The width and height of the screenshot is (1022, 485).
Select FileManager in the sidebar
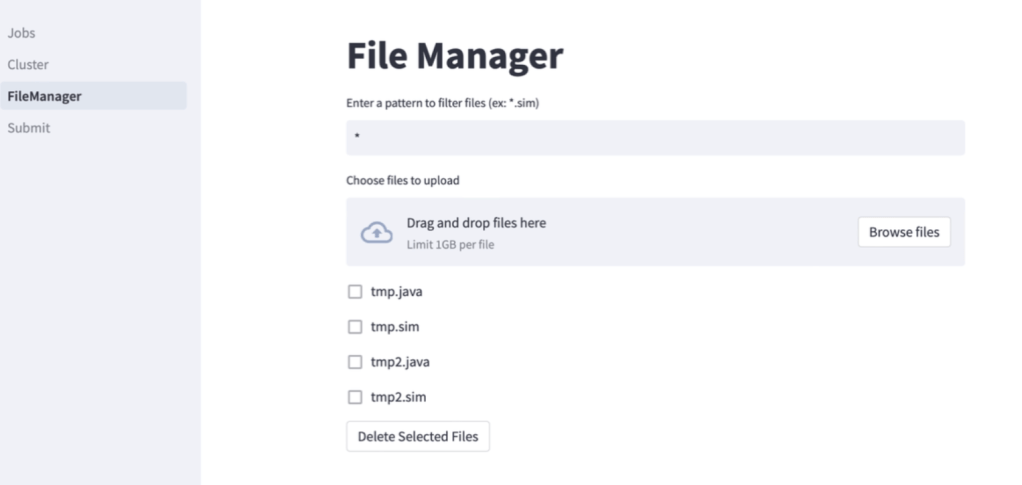[44, 96]
